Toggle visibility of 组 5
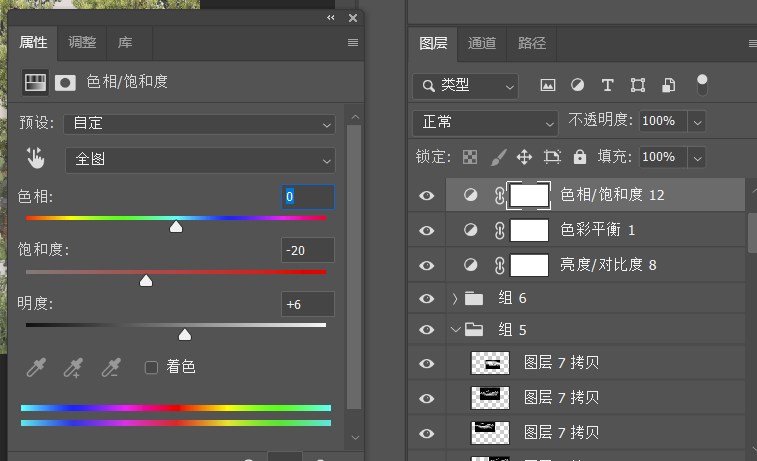Screen dimensions: 757x461 point(426,330)
